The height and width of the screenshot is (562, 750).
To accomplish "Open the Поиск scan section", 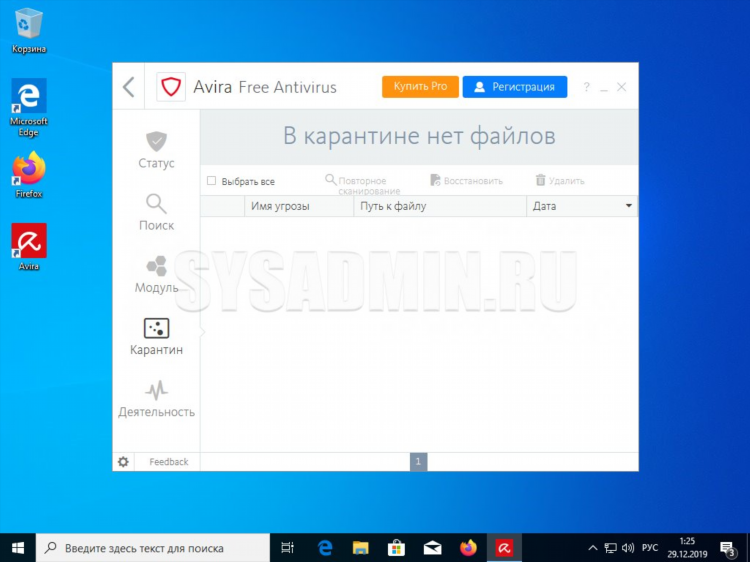I will 156,212.
